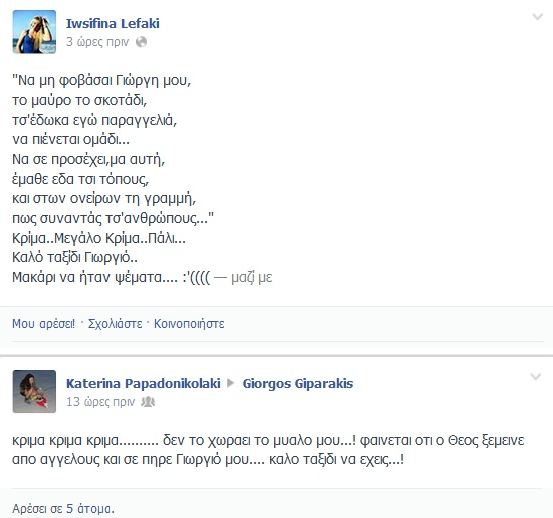The width and height of the screenshot is (553, 518).
Task: Open Katerina Papadonikolaki's profile picture
Action: pos(34,391)
